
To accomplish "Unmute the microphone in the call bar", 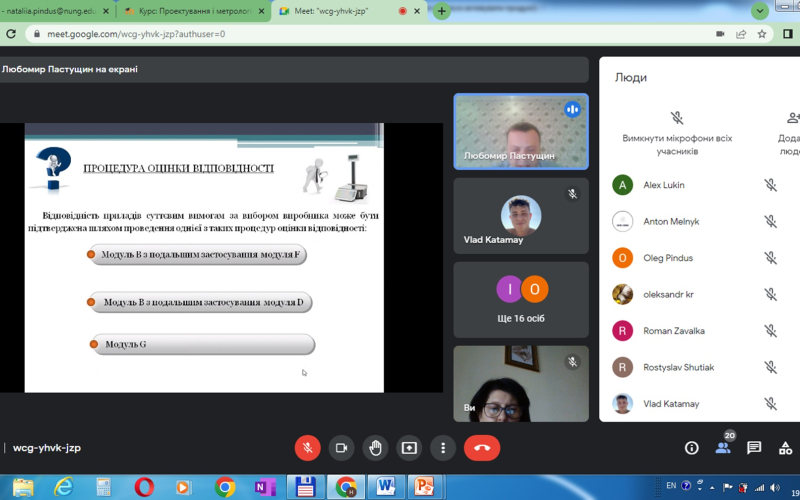I will 307,448.
